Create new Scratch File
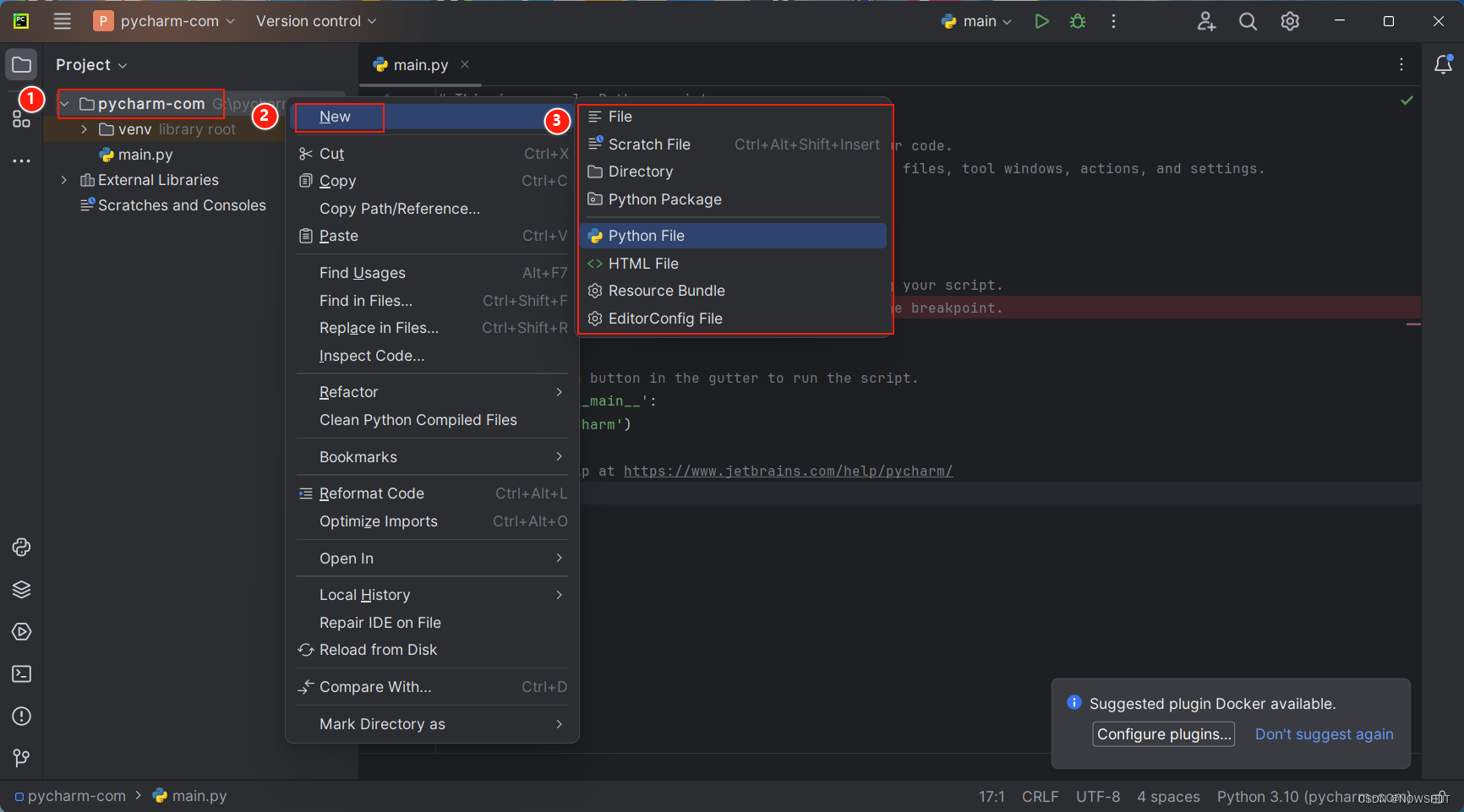This screenshot has height=812, width=1464. [x=734, y=144]
